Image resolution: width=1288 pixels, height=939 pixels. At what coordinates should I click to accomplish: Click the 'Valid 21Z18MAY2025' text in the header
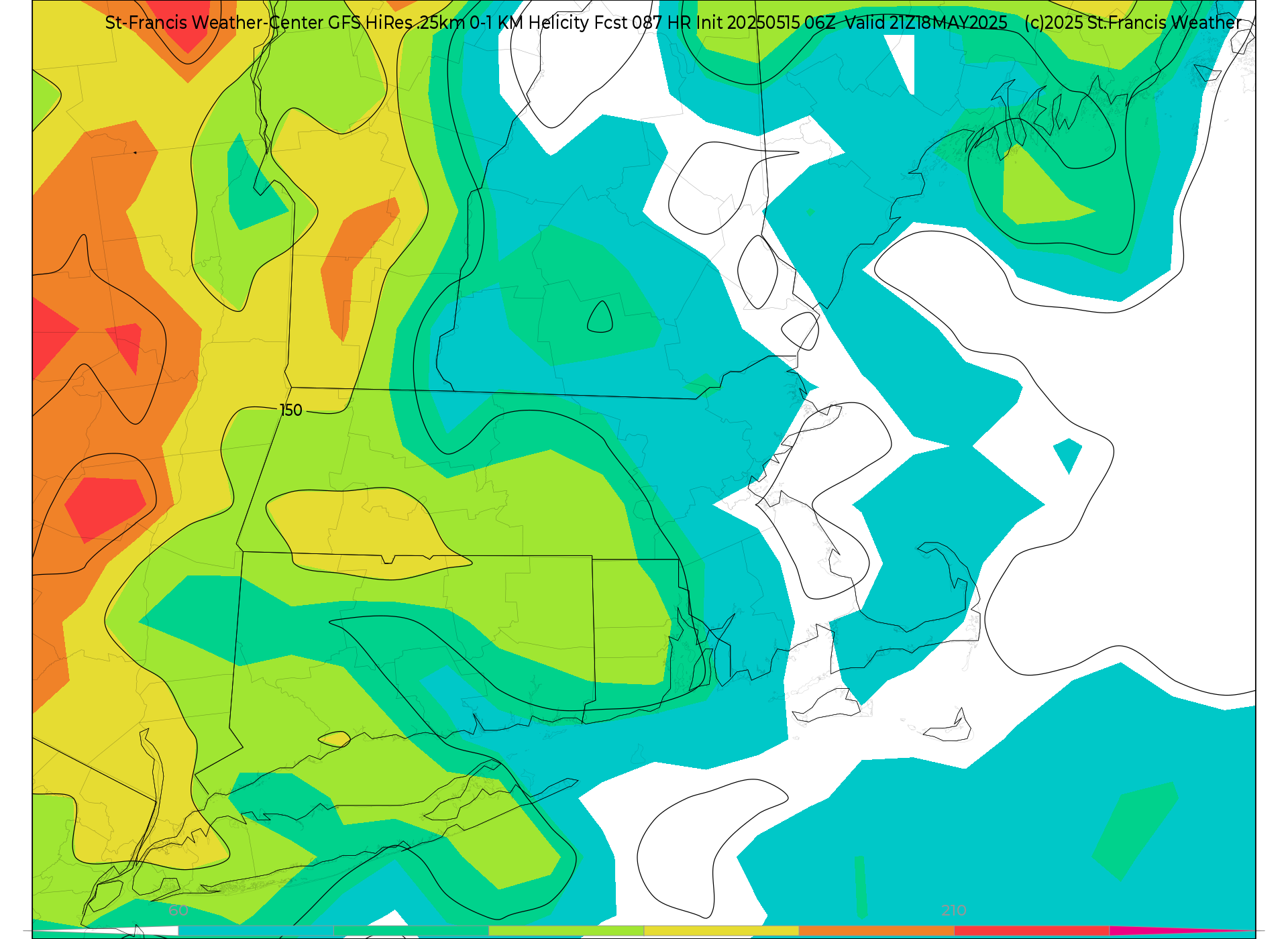(926, 23)
